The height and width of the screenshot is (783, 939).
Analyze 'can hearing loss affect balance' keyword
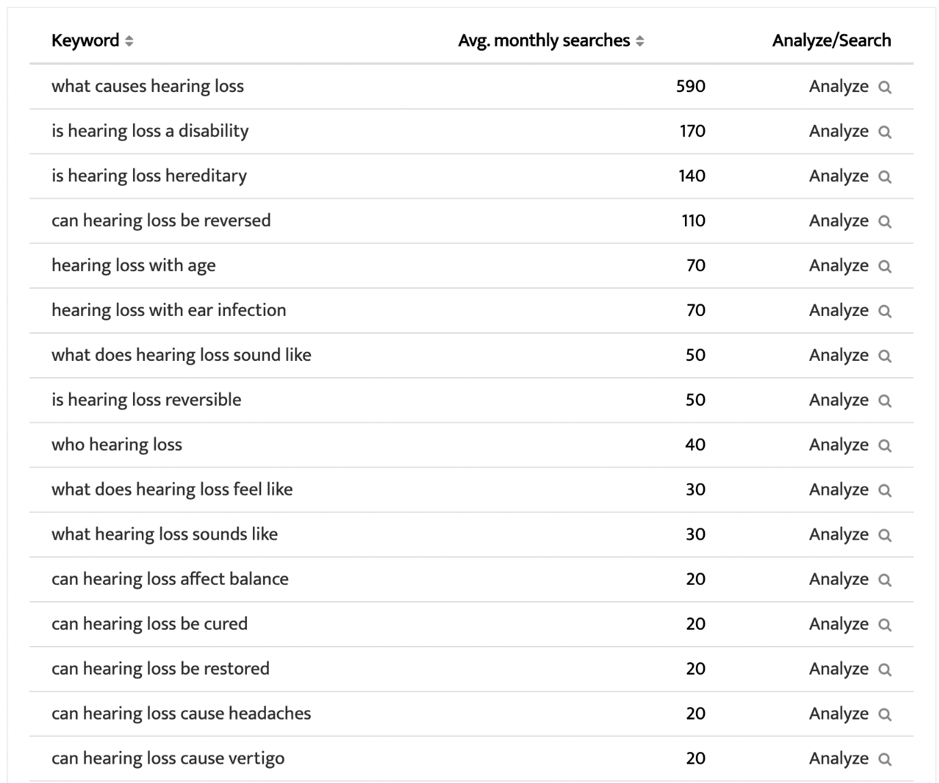tap(838, 579)
